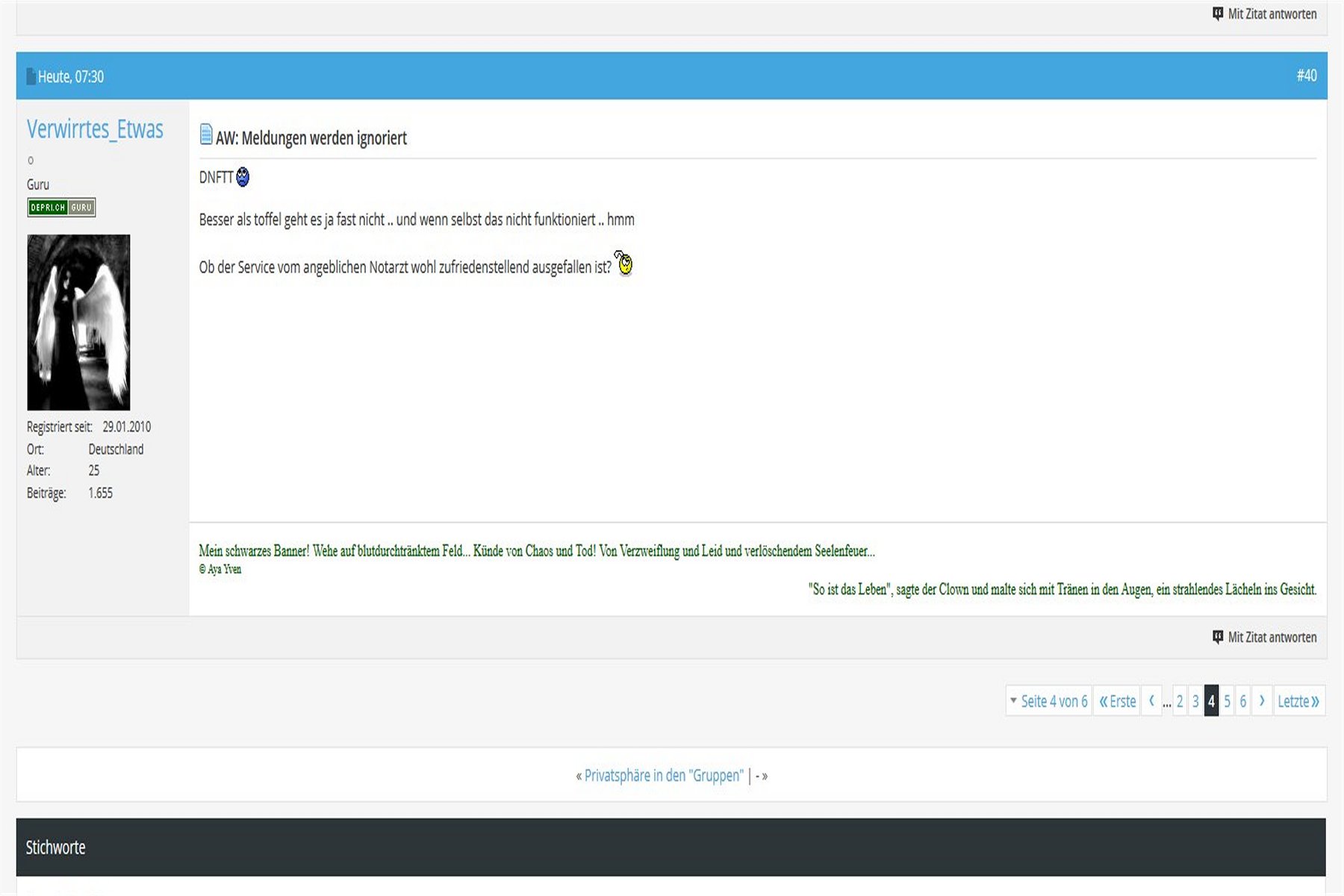Jump to the last page via Letzte
The image size is (1344, 896).
click(x=1298, y=701)
